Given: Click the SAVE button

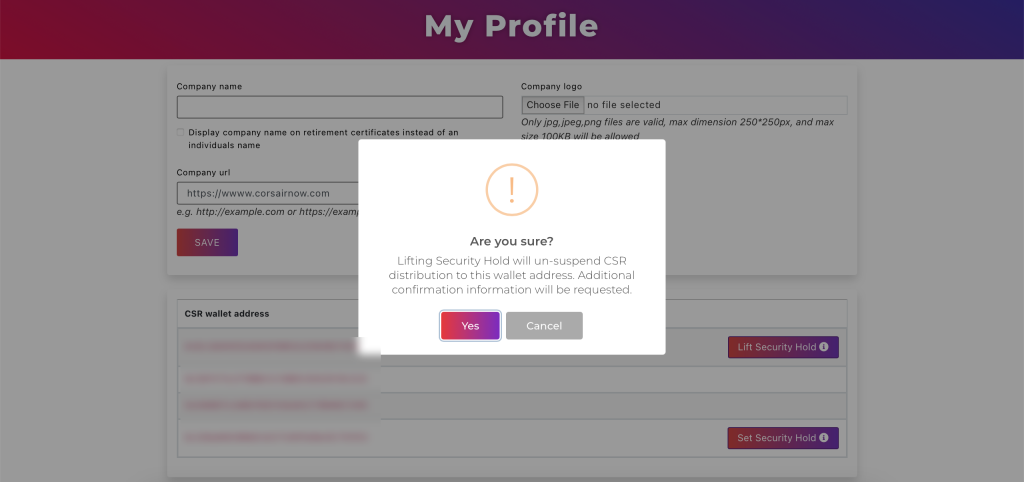Looking at the screenshot, I should point(207,242).
